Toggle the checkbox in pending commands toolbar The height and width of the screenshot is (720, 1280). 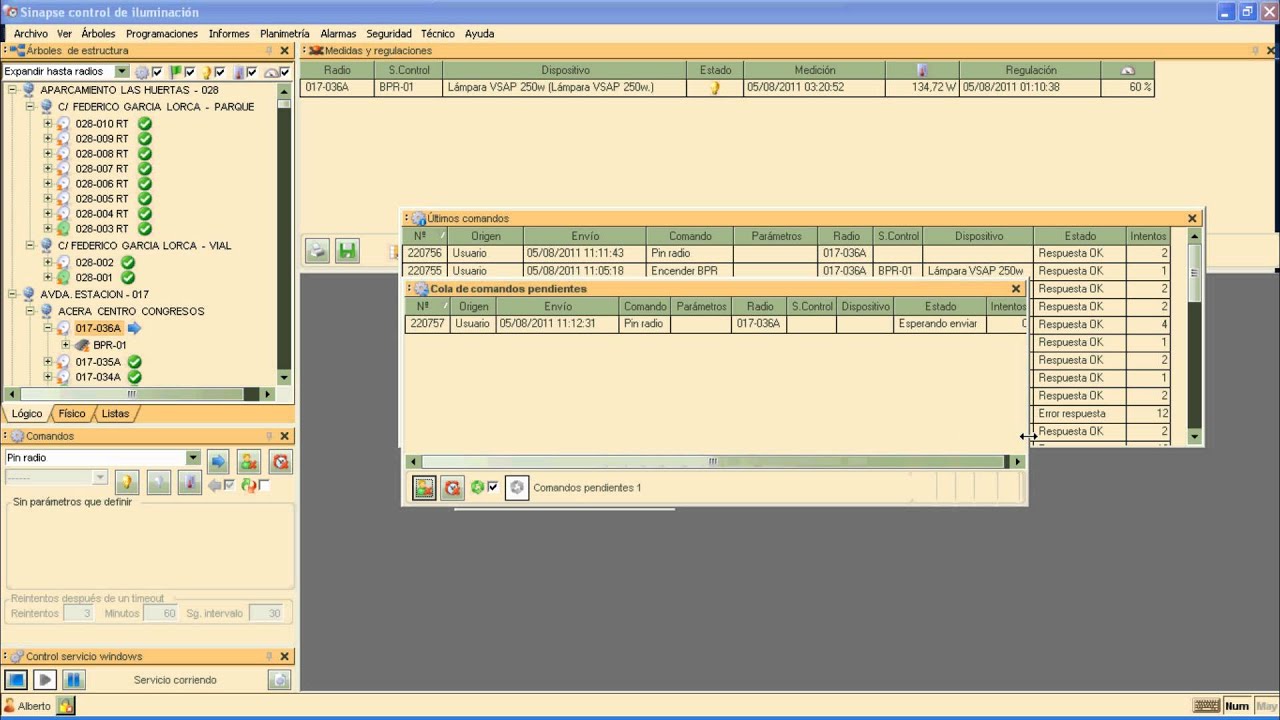coord(492,488)
